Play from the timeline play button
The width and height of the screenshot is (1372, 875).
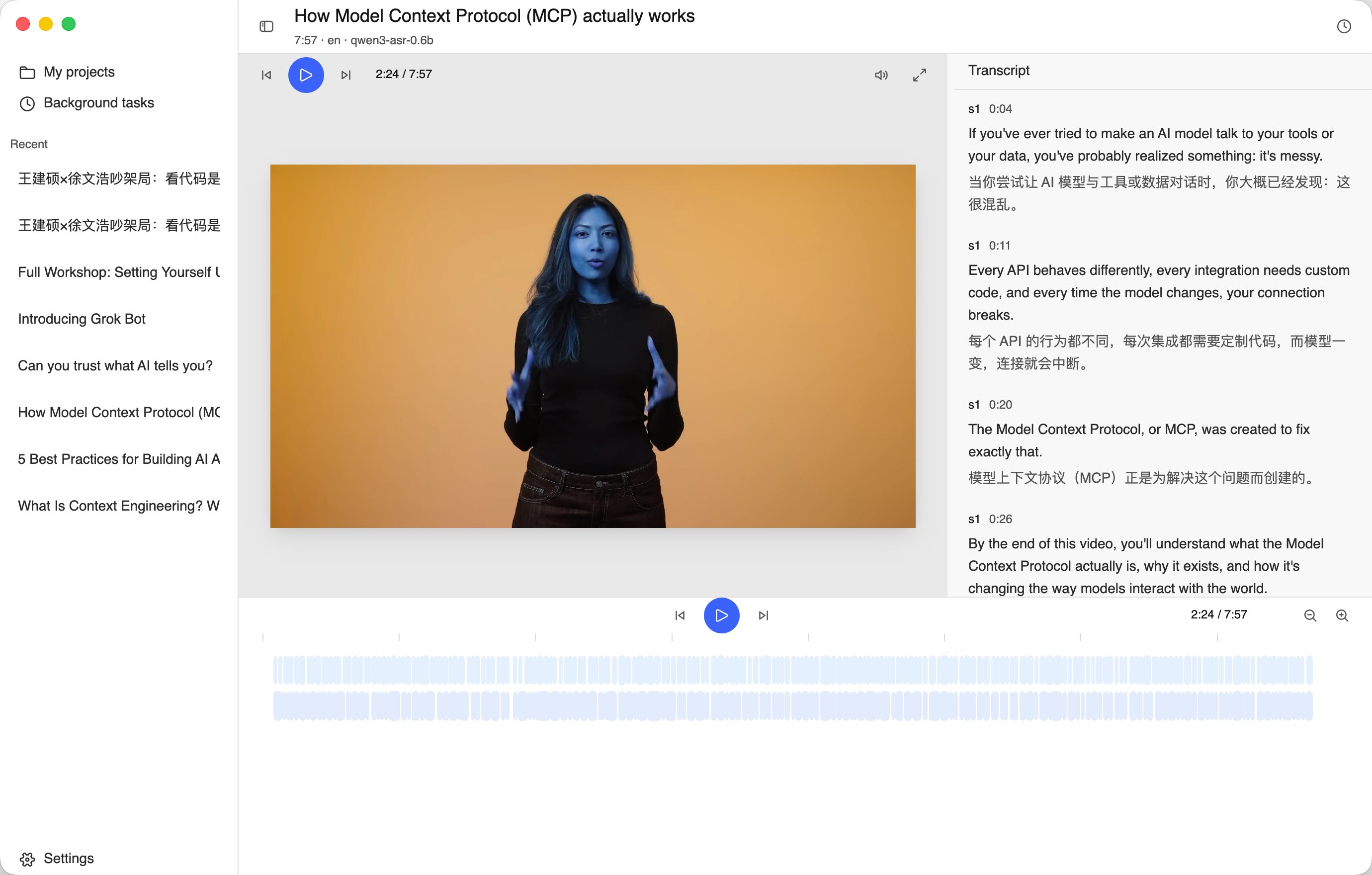721,615
